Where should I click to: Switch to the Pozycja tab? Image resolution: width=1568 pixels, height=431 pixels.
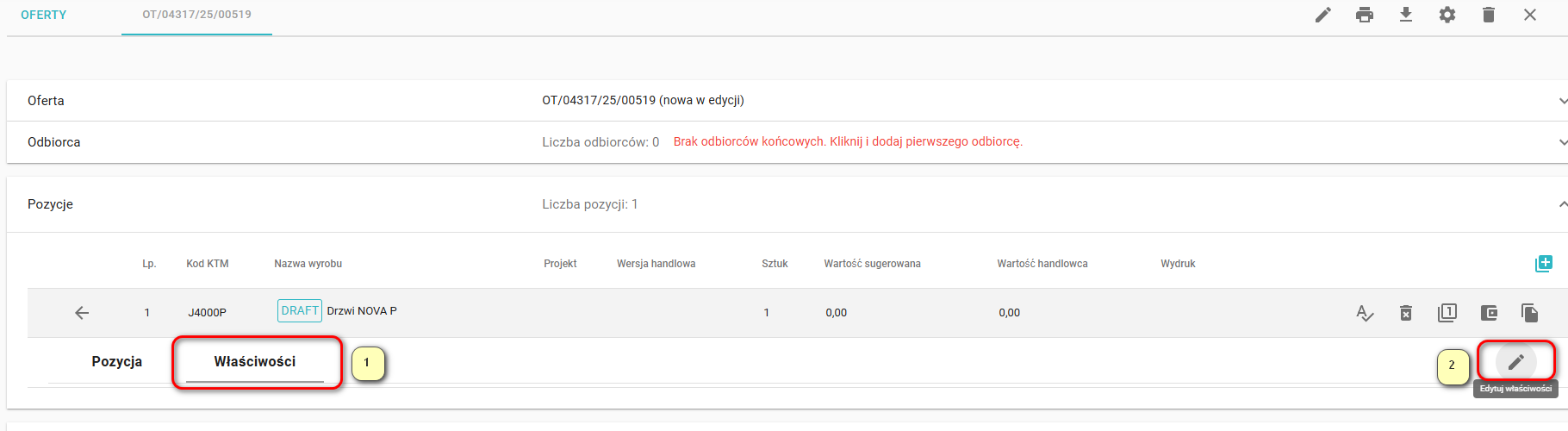(x=116, y=362)
